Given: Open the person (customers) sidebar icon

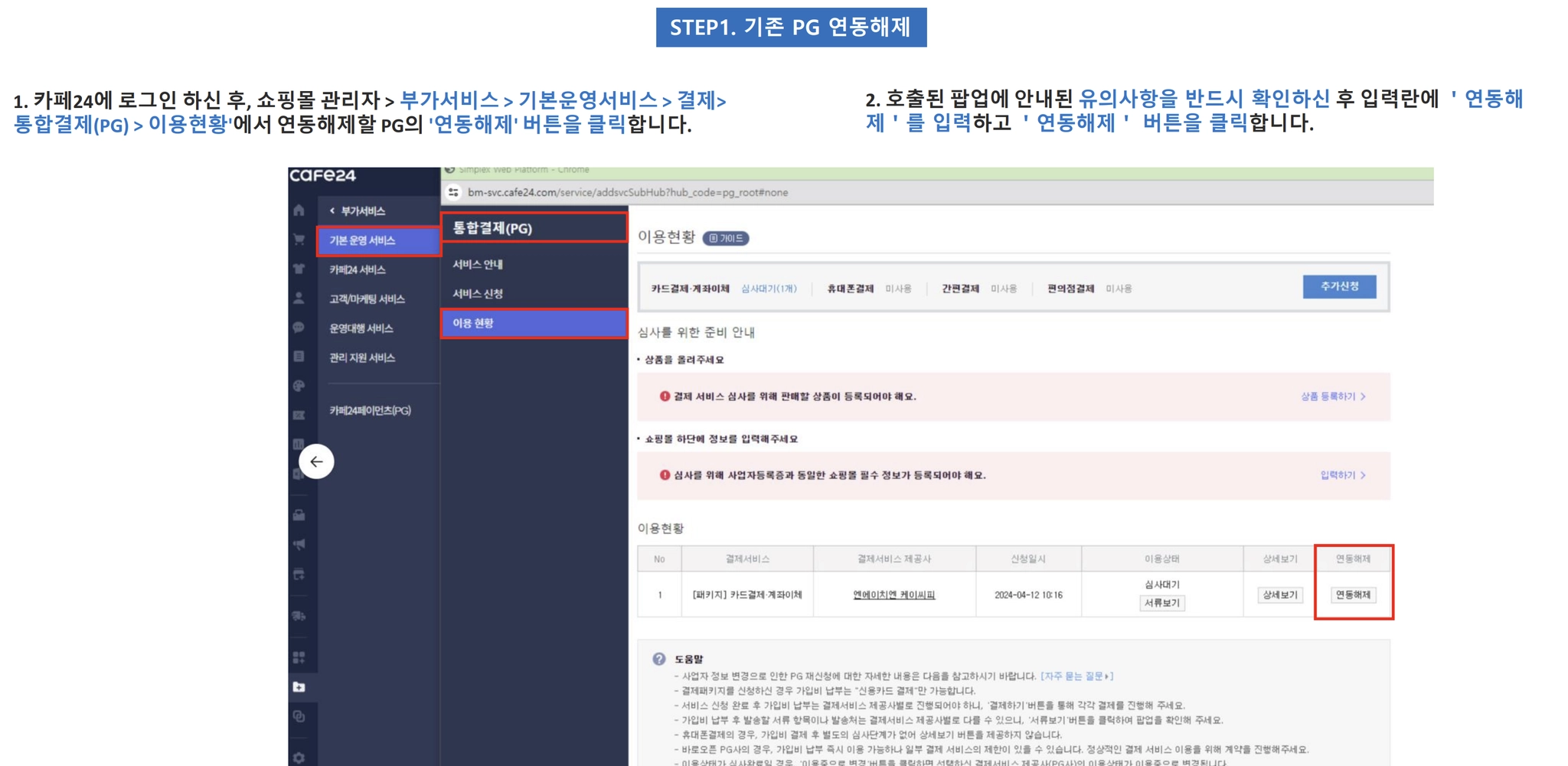Looking at the screenshot, I should pos(299,298).
